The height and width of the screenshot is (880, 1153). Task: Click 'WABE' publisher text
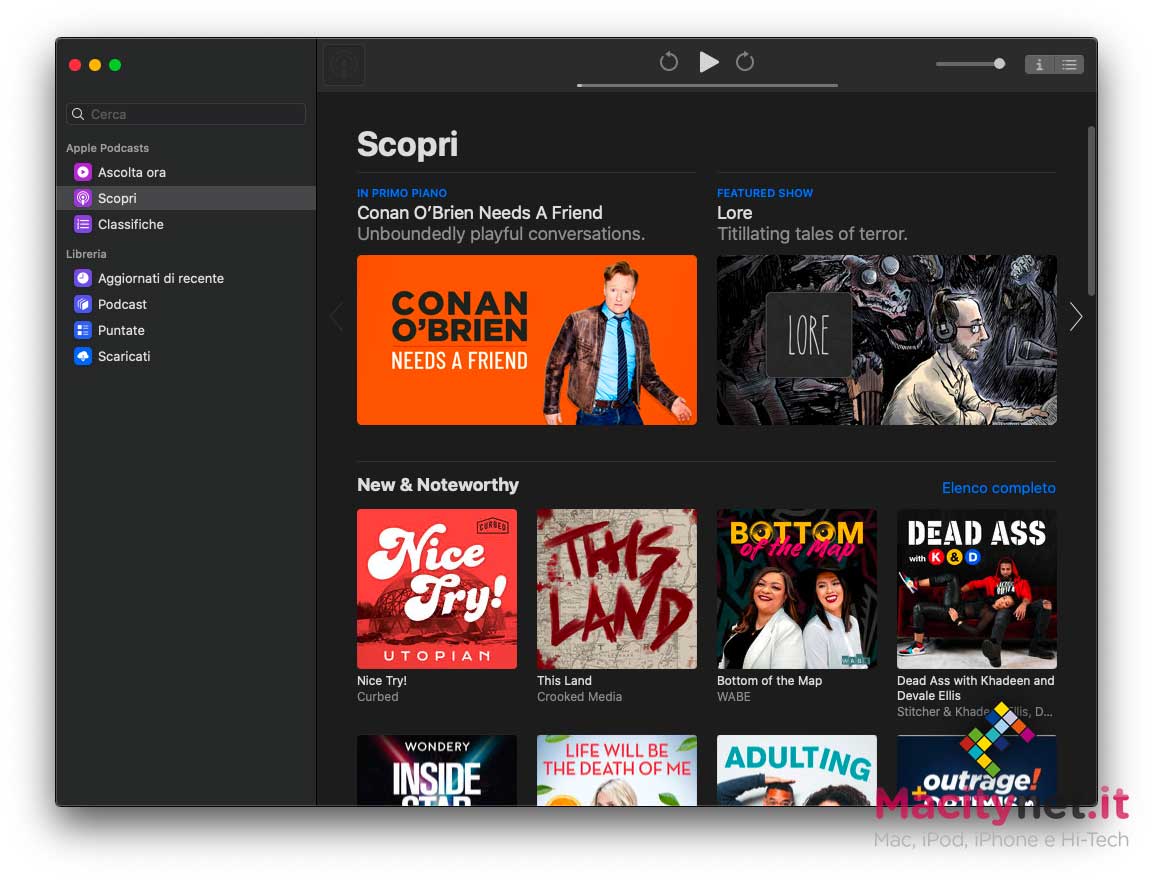(734, 696)
